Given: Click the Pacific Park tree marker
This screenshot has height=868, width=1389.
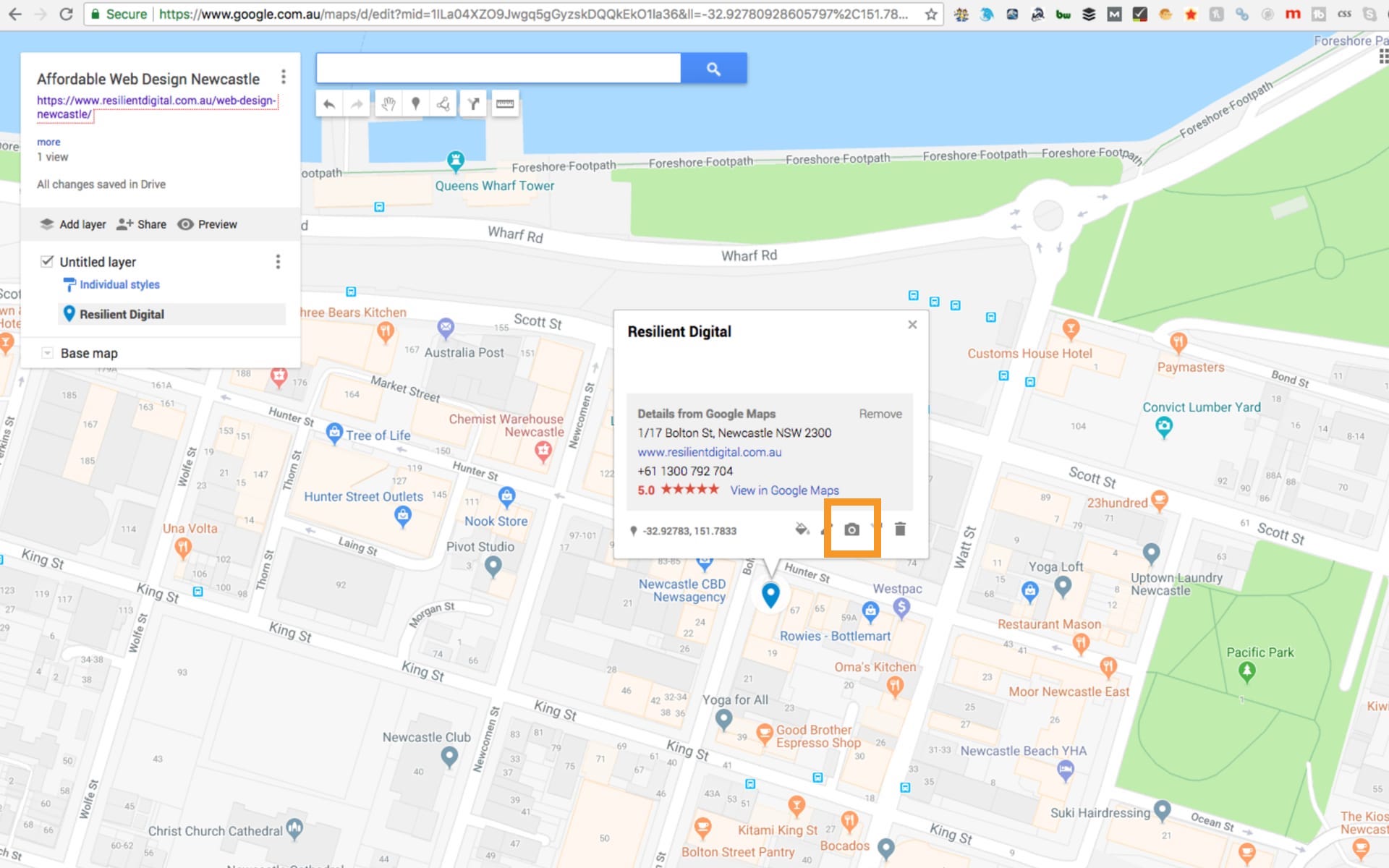Looking at the screenshot, I should pyautogui.click(x=1246, y=671).
